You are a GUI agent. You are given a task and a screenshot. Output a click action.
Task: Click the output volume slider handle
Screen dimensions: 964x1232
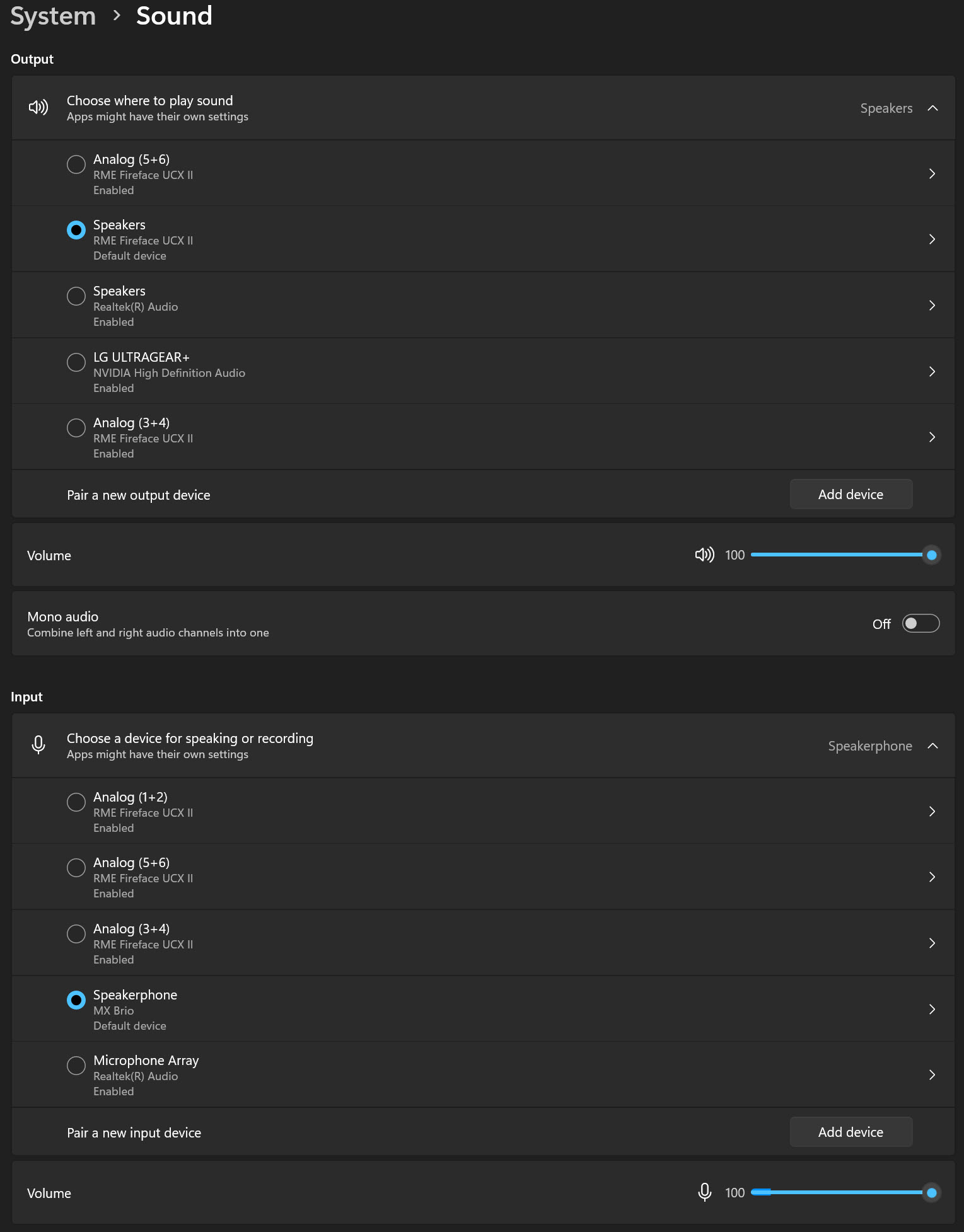point(931,555)
